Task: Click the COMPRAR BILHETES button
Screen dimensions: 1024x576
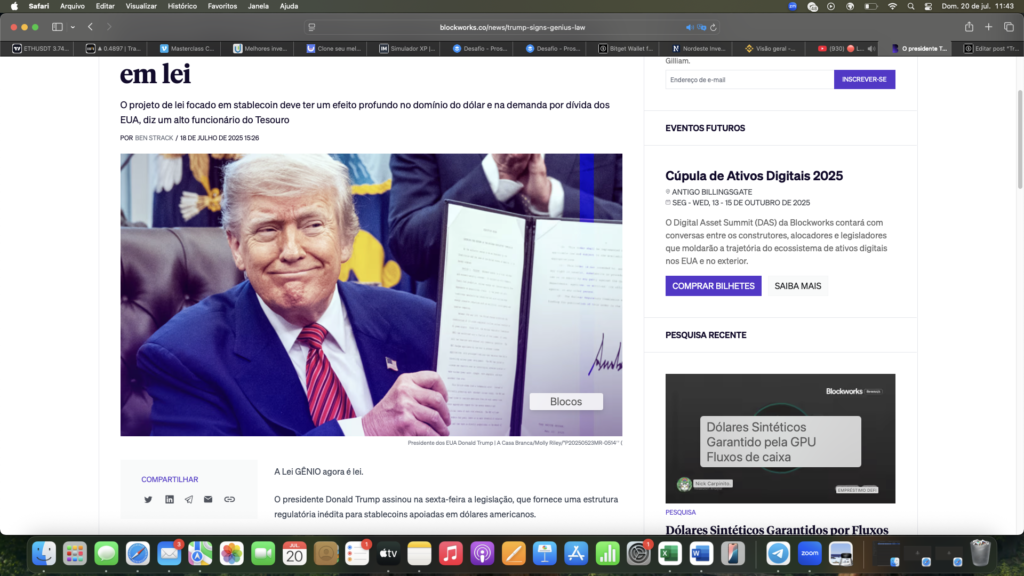Action: coord(713,286)
